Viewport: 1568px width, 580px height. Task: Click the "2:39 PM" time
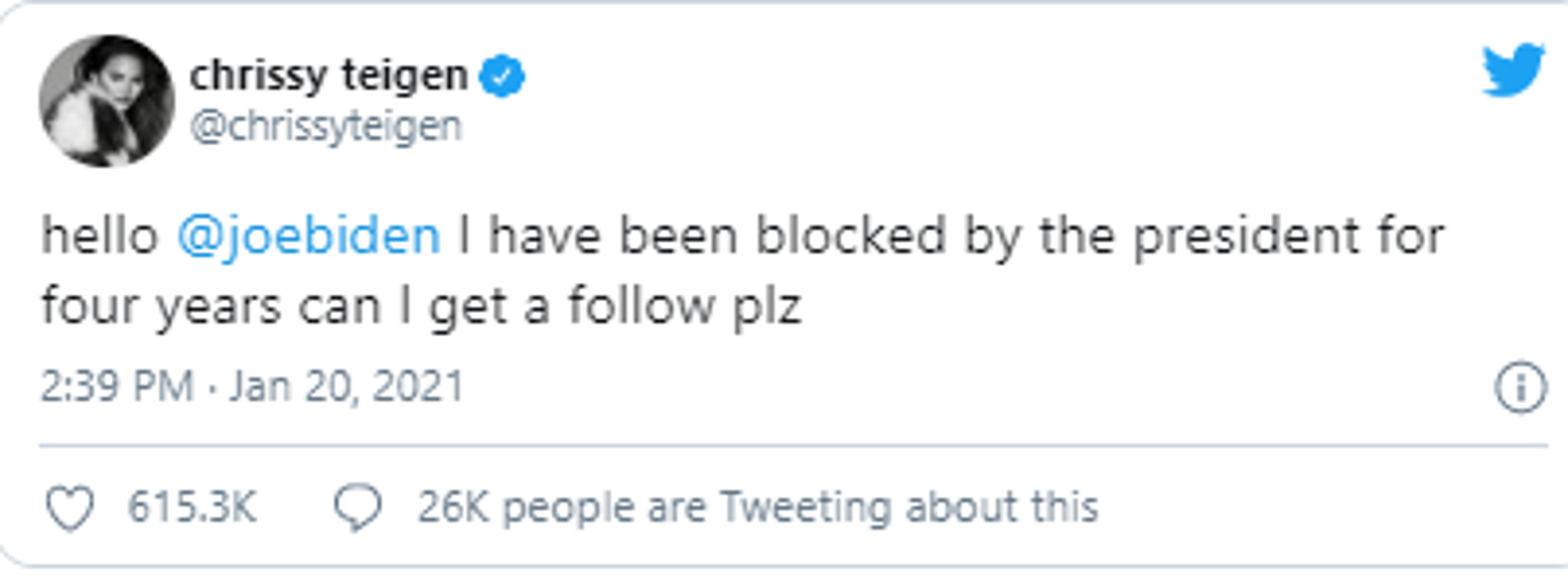117,386
